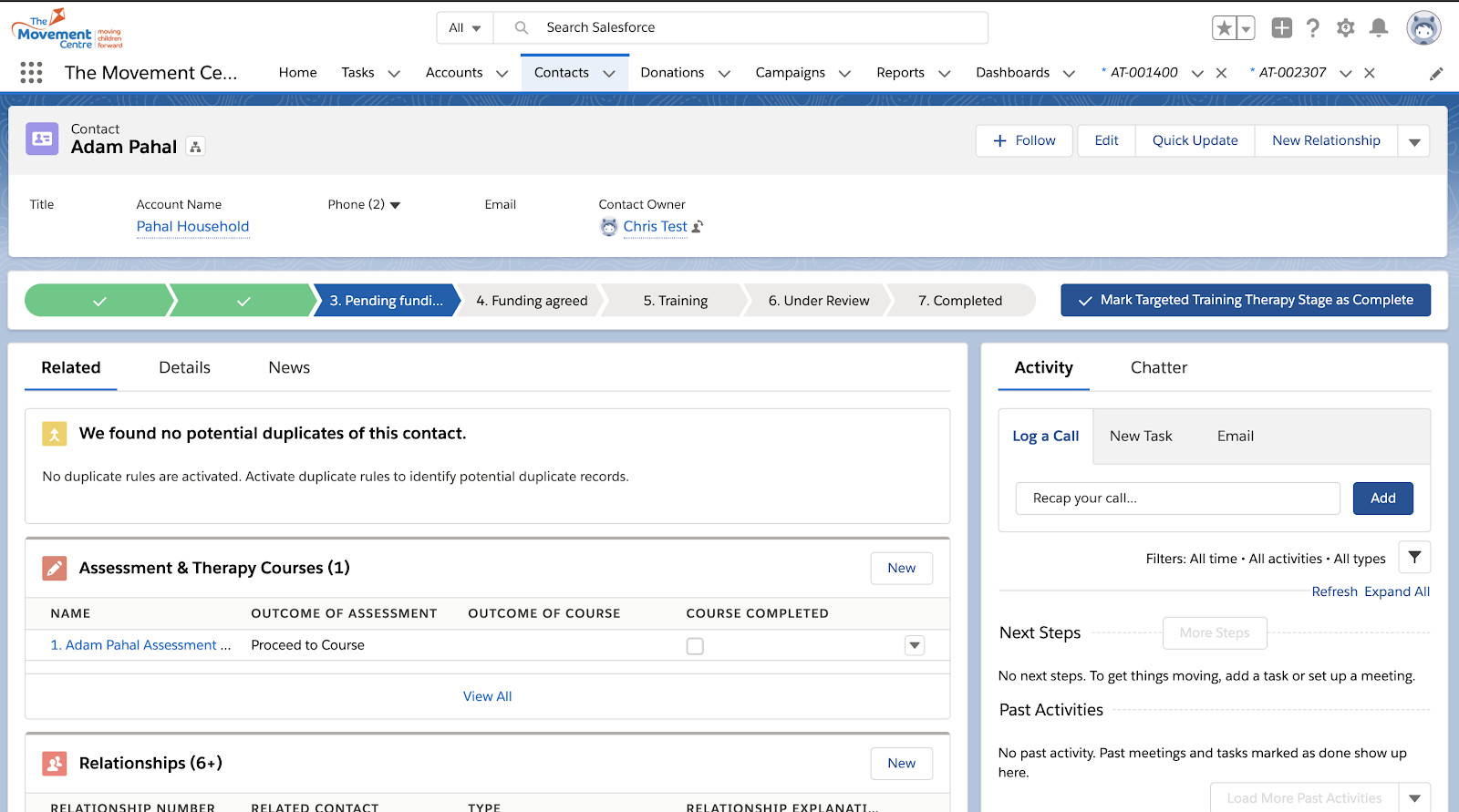The height and width of the screenshot is (812, 1459).
Task: Open the Favorites list dropdown arrow
Action: tap(1246, 28)
